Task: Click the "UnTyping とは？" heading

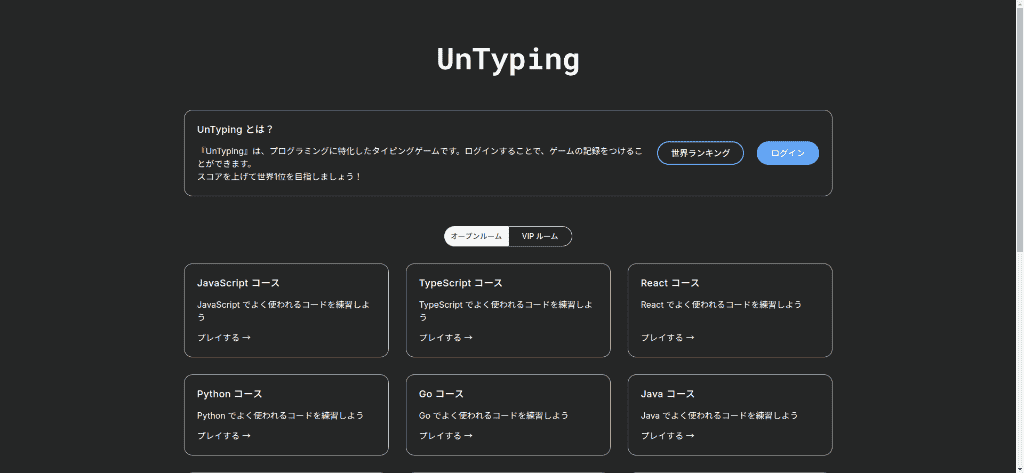Action: (235, 129)
